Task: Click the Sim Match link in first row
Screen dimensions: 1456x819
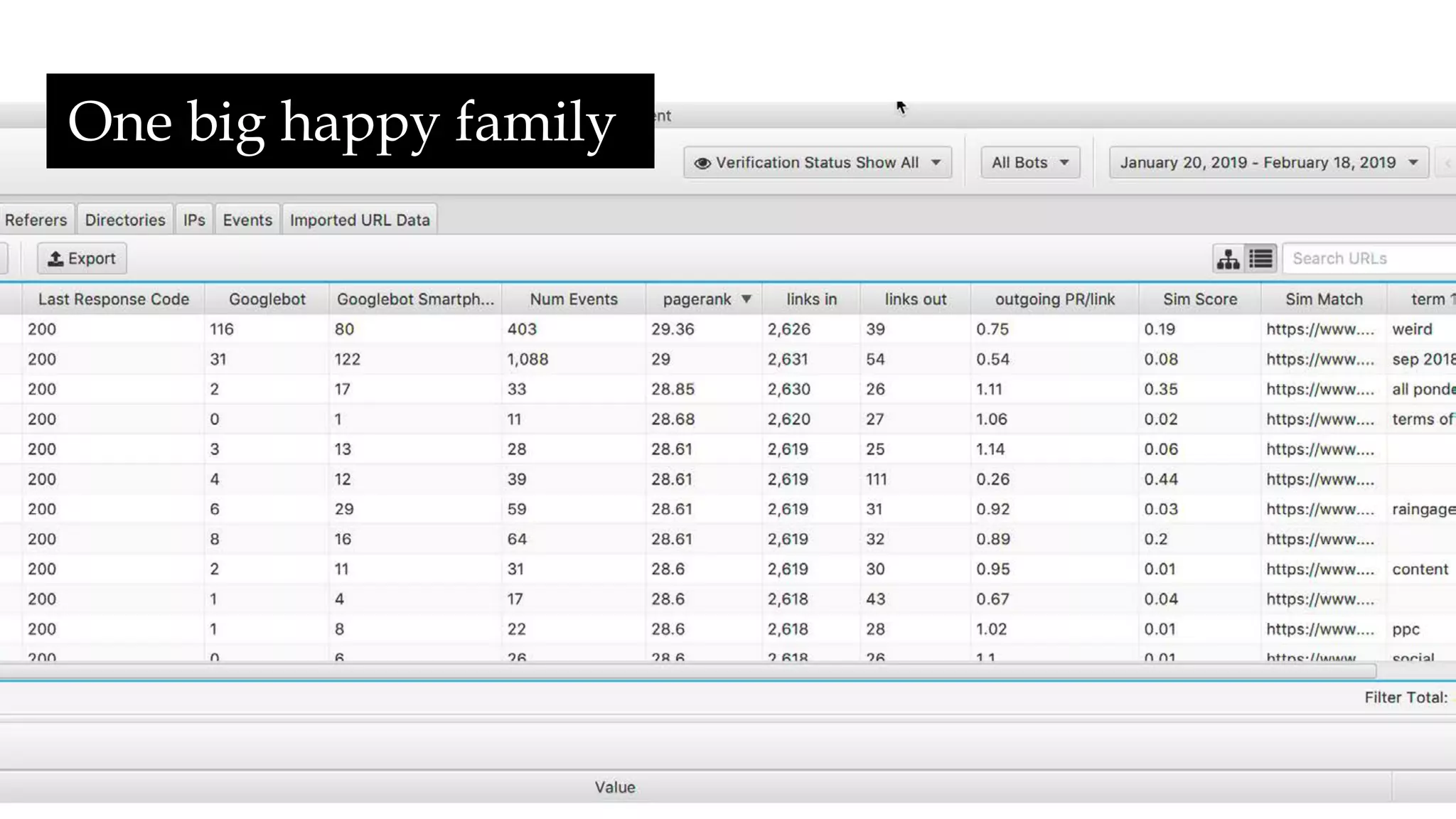Action: click(x=1319, y=329)
